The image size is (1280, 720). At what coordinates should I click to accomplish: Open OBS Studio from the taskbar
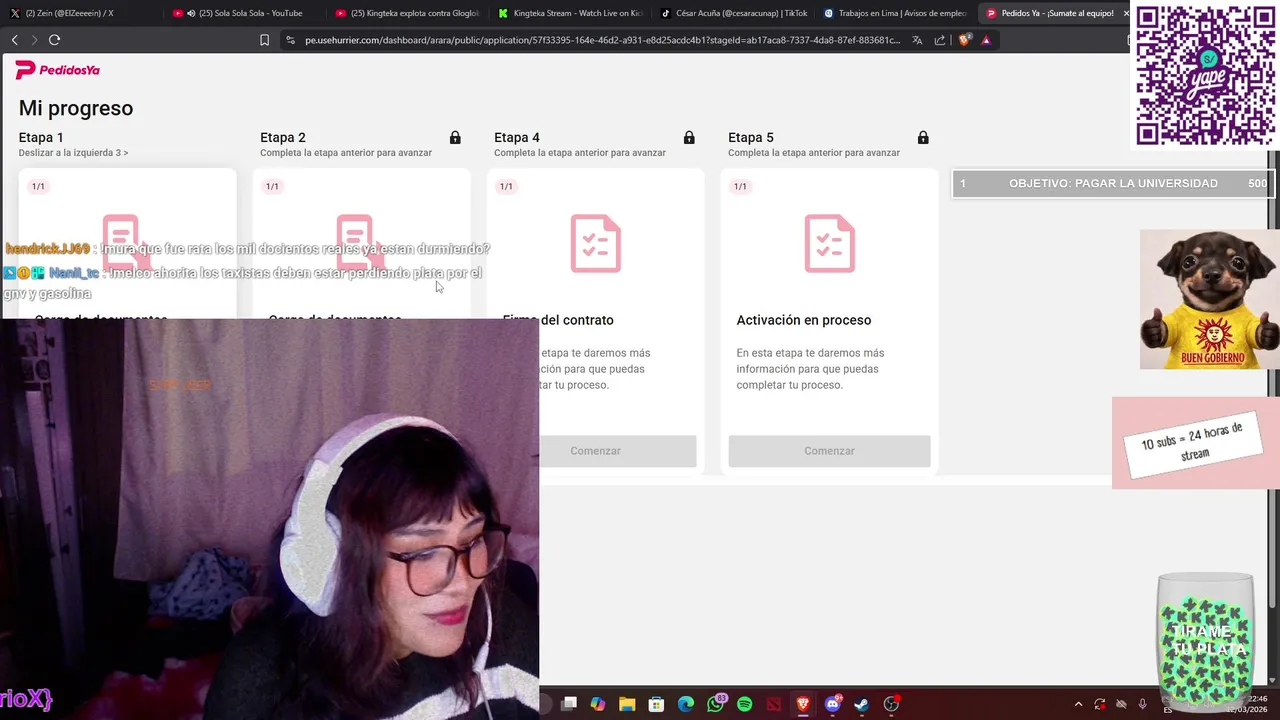(891, 704)
